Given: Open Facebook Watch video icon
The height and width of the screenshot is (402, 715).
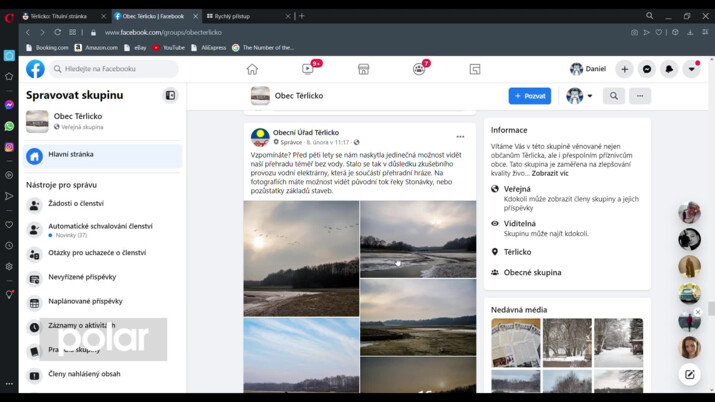Looking at the screenshot, I should click(308, 69).
